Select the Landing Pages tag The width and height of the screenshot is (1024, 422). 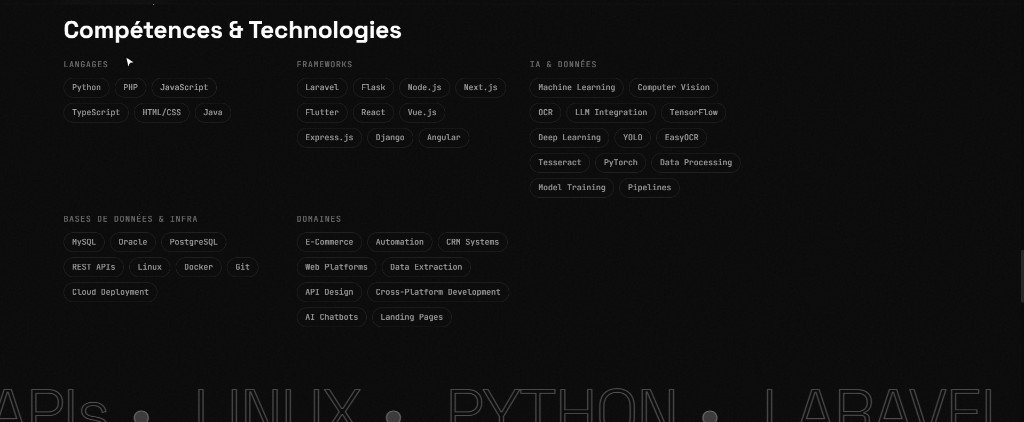click(x=411, y=317)
